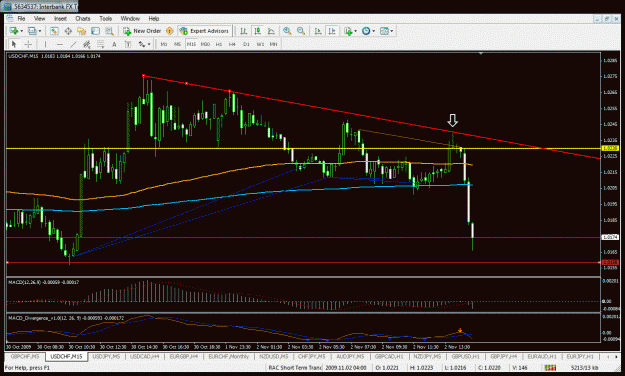Open the Strategy Tester icon

click(x=109, y=31)
